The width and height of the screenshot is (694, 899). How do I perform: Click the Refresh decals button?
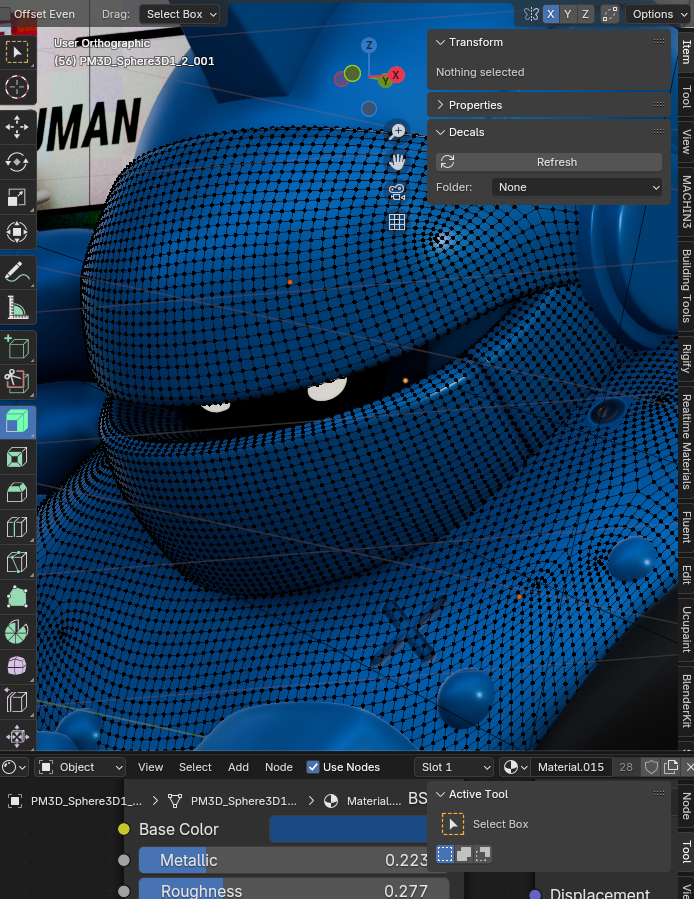tap(549, 162)
